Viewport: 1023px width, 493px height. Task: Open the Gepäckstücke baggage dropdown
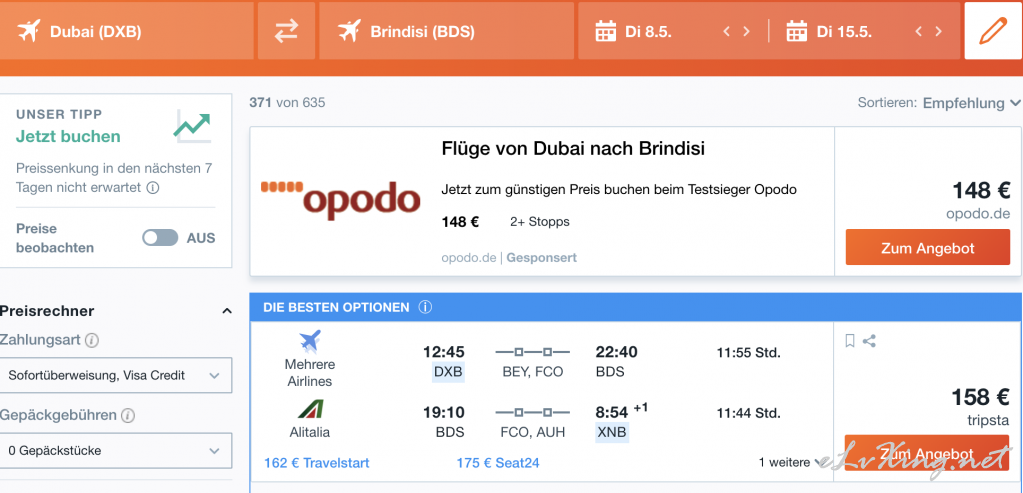115,451
